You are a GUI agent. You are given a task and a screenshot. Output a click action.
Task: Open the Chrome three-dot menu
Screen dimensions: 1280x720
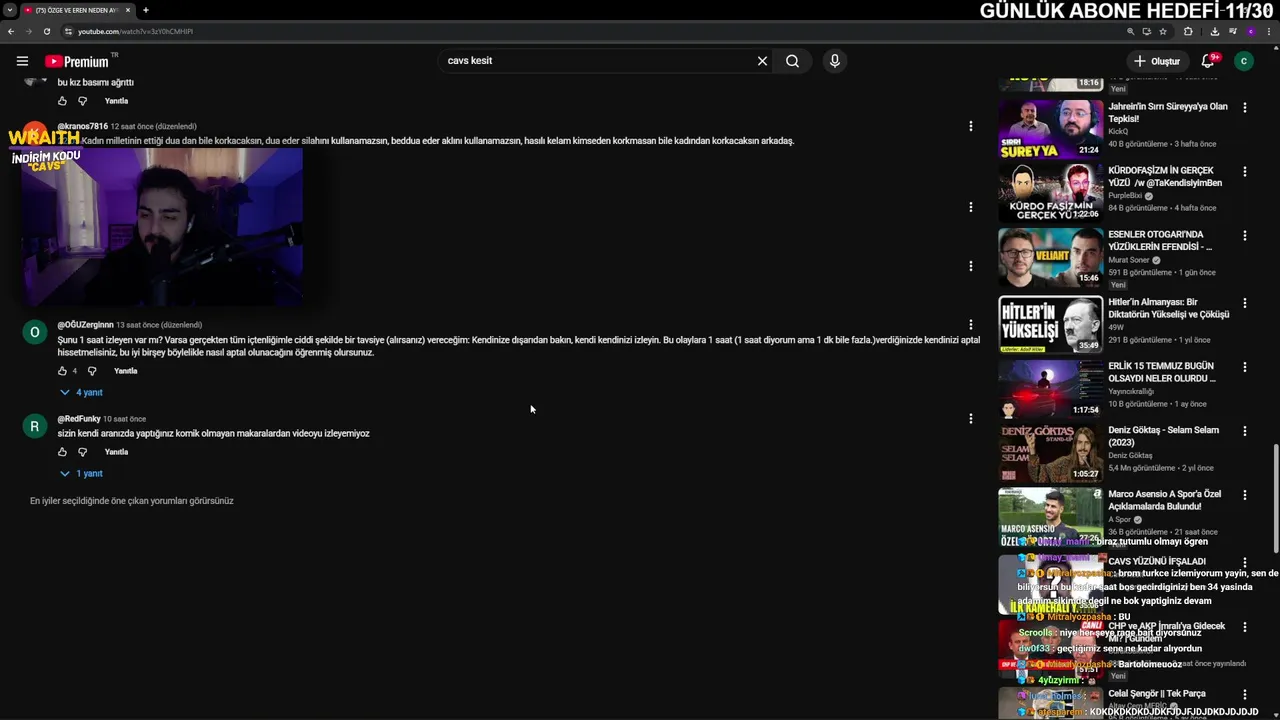pyautogui.click(x=1268, y=31)
